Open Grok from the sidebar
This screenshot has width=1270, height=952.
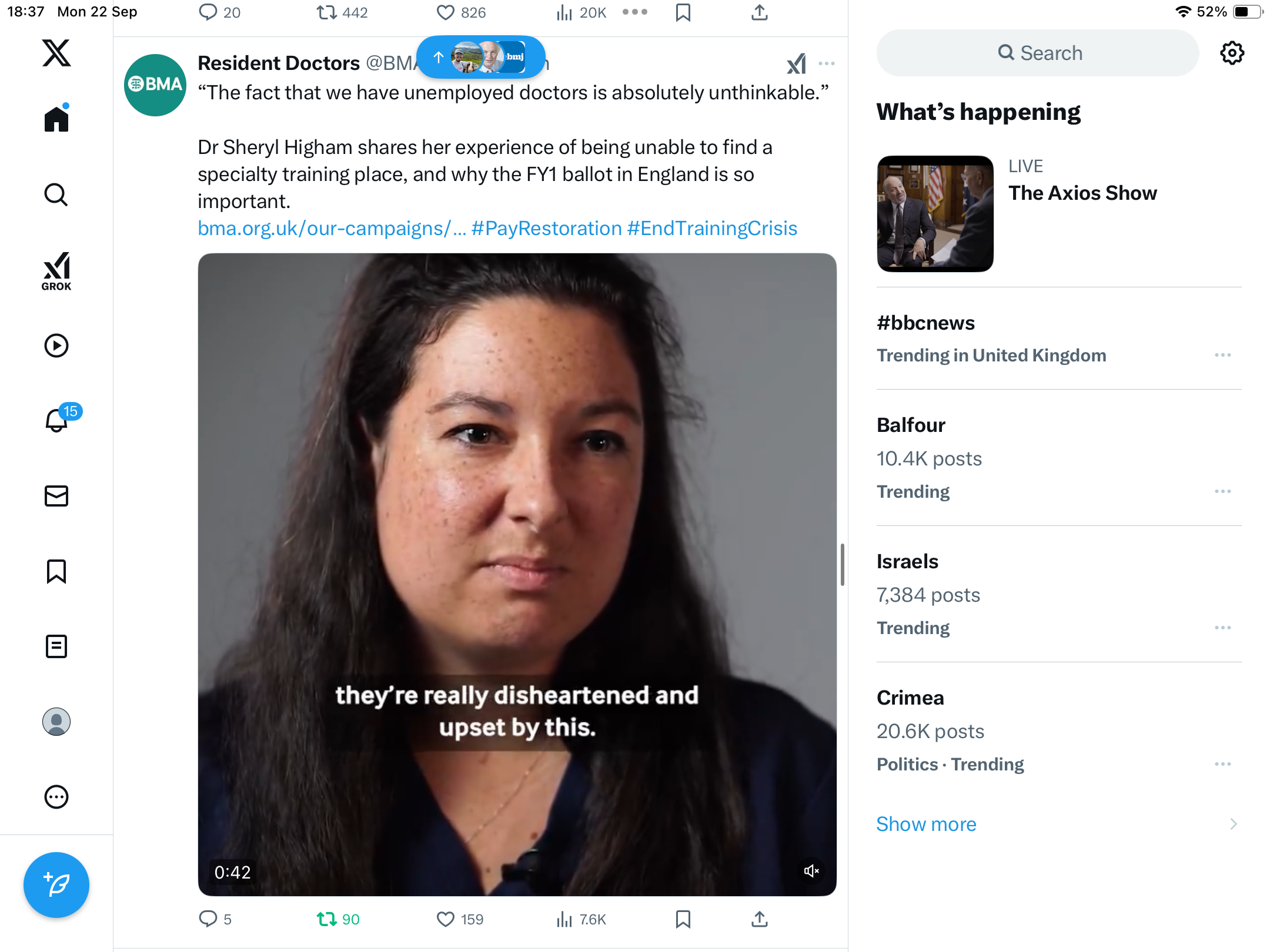(56, 271)
